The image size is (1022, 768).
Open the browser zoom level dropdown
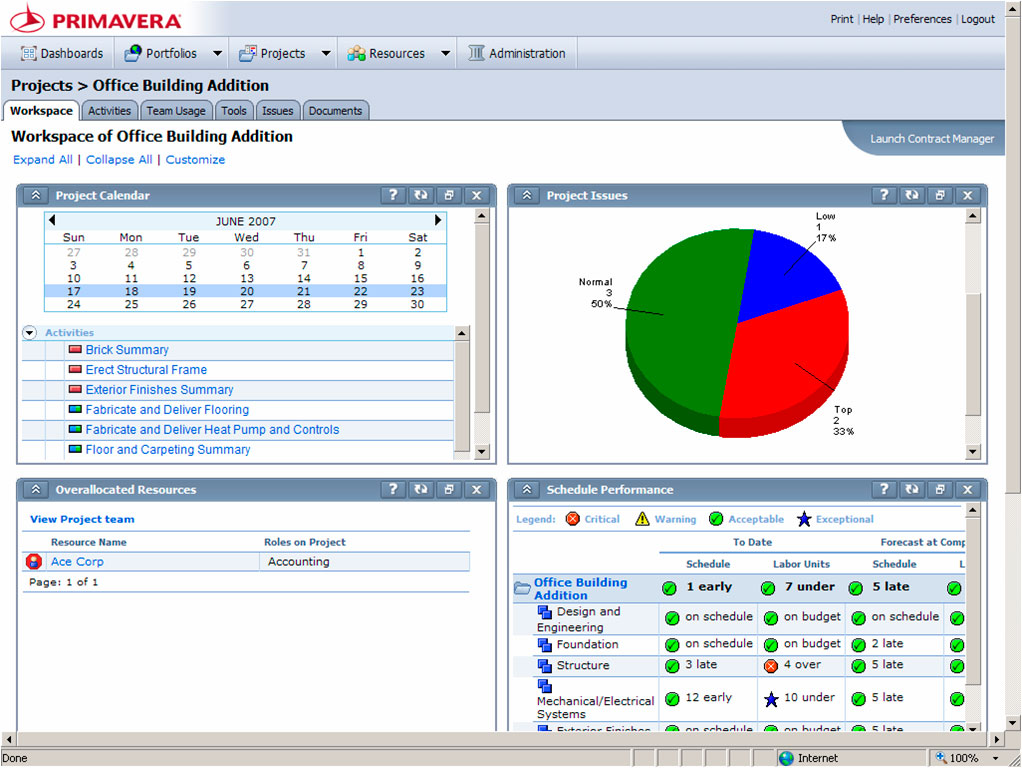[x=995, y=758]
